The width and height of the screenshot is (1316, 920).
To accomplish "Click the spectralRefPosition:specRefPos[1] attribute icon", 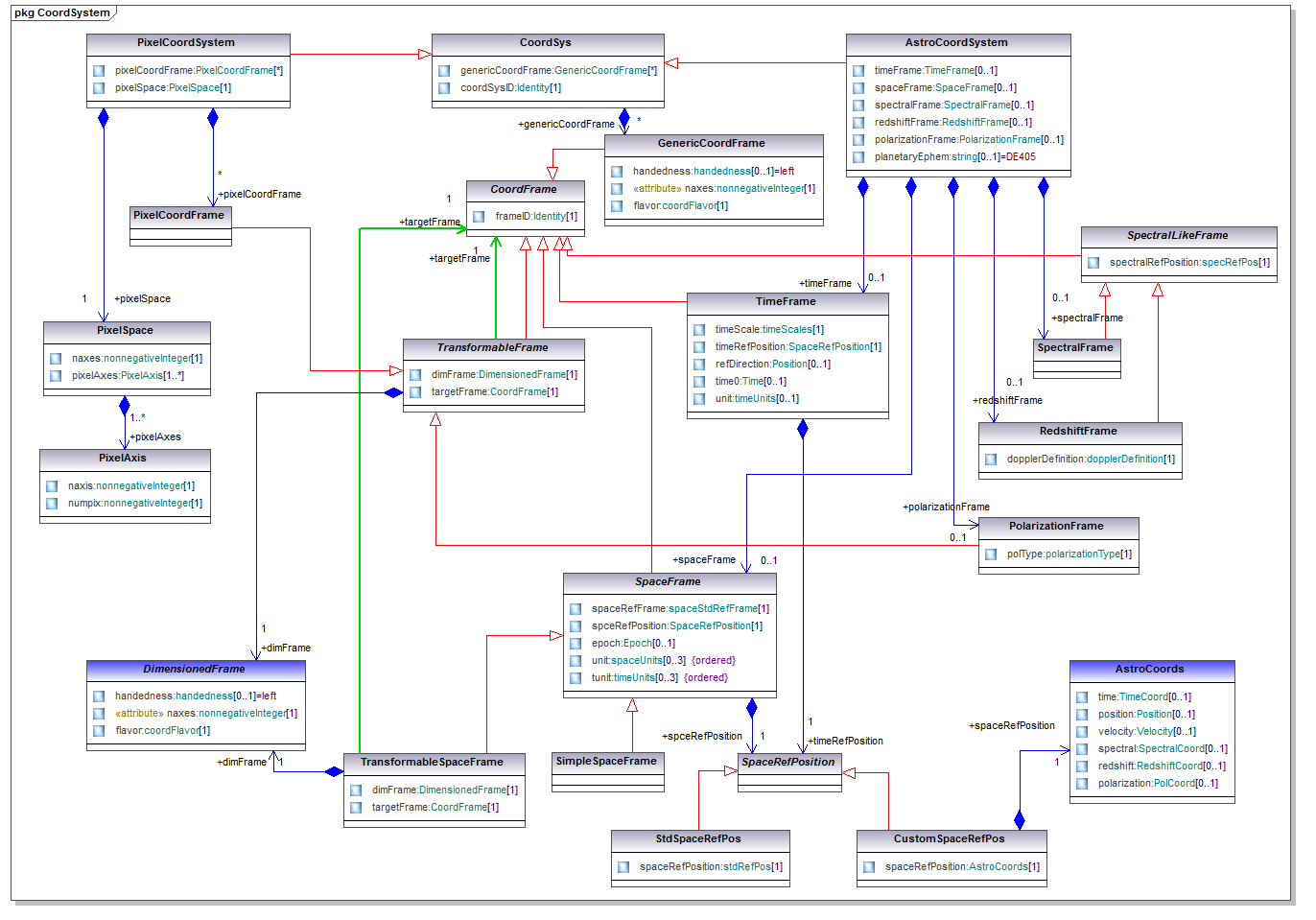I will (x=1093, y=263).
